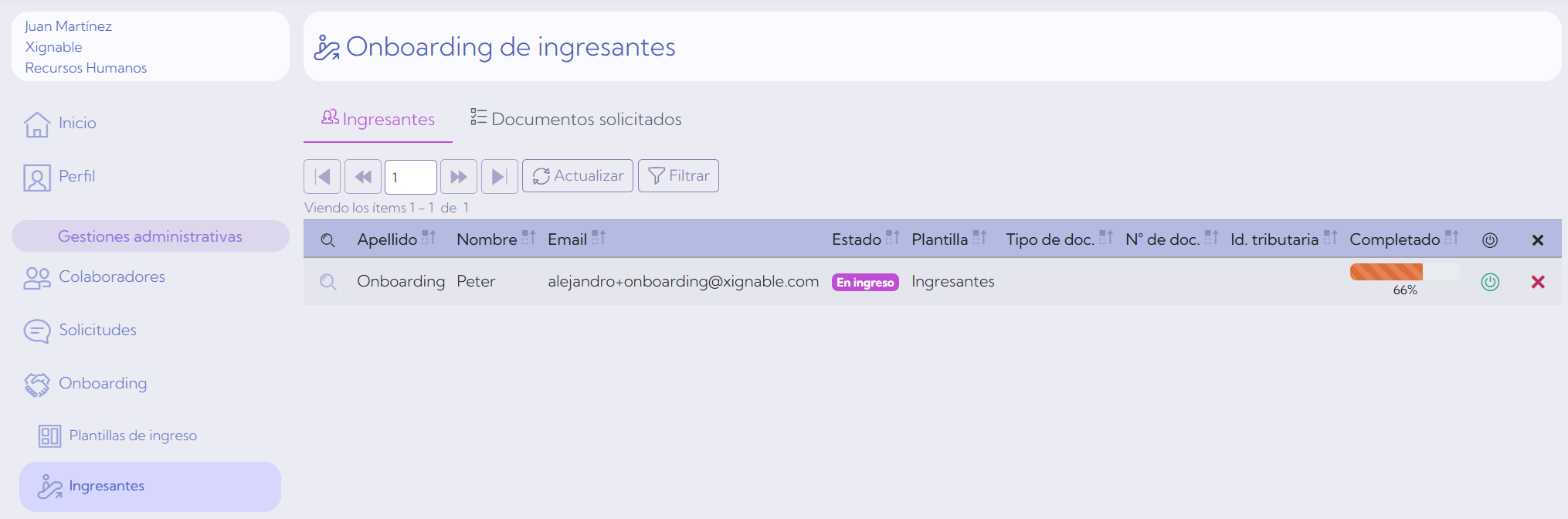
Task: Click the power icon in table header
Action: [x=1490, y=240]
